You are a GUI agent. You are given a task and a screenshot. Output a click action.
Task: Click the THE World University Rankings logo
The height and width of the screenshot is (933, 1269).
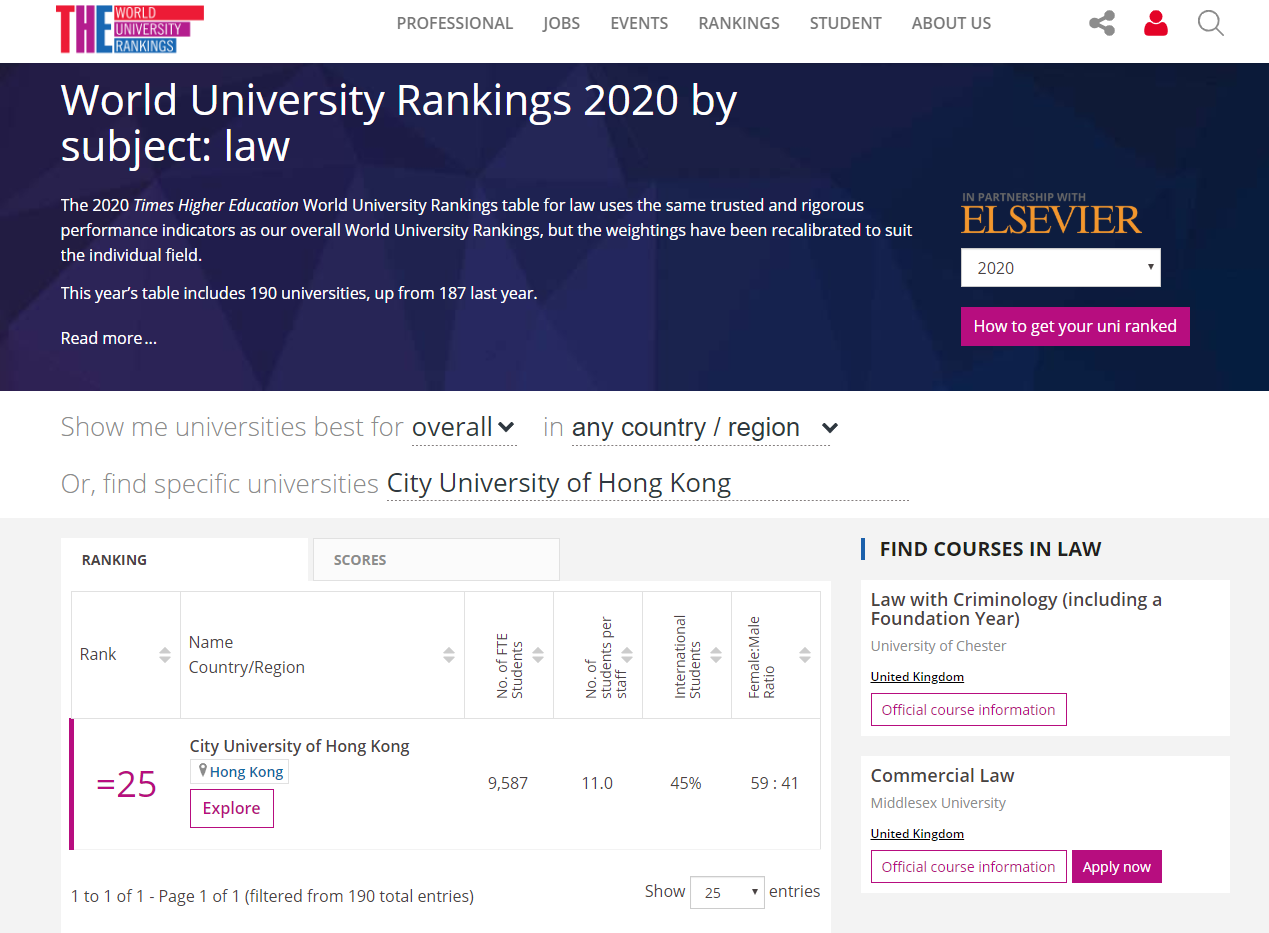pos(130,29)
